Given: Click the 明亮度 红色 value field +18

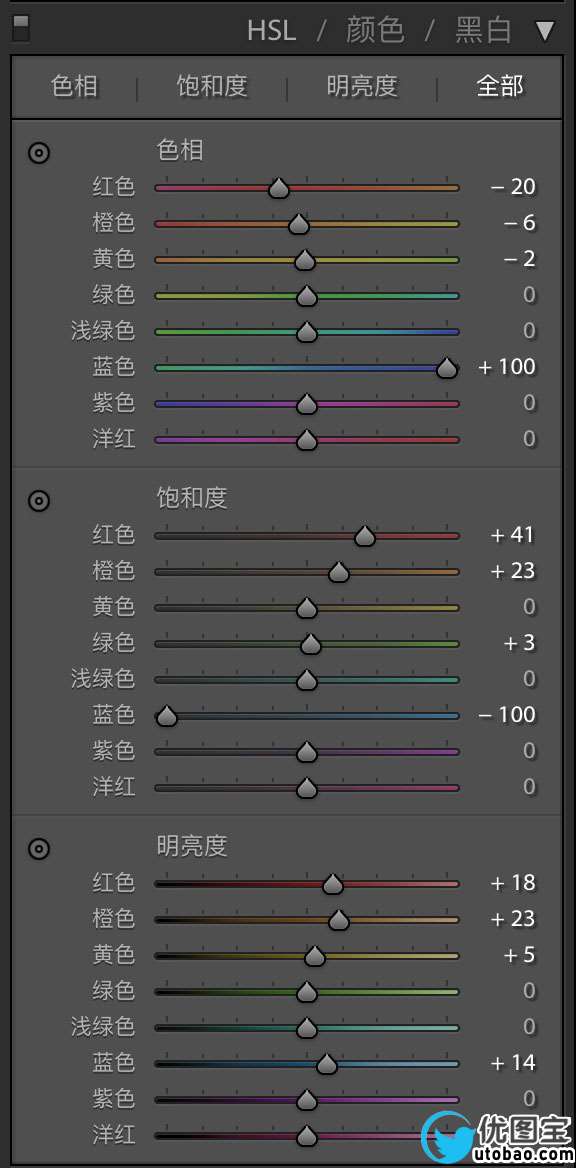Looking at the screenshot, I should tap(513, 882).
